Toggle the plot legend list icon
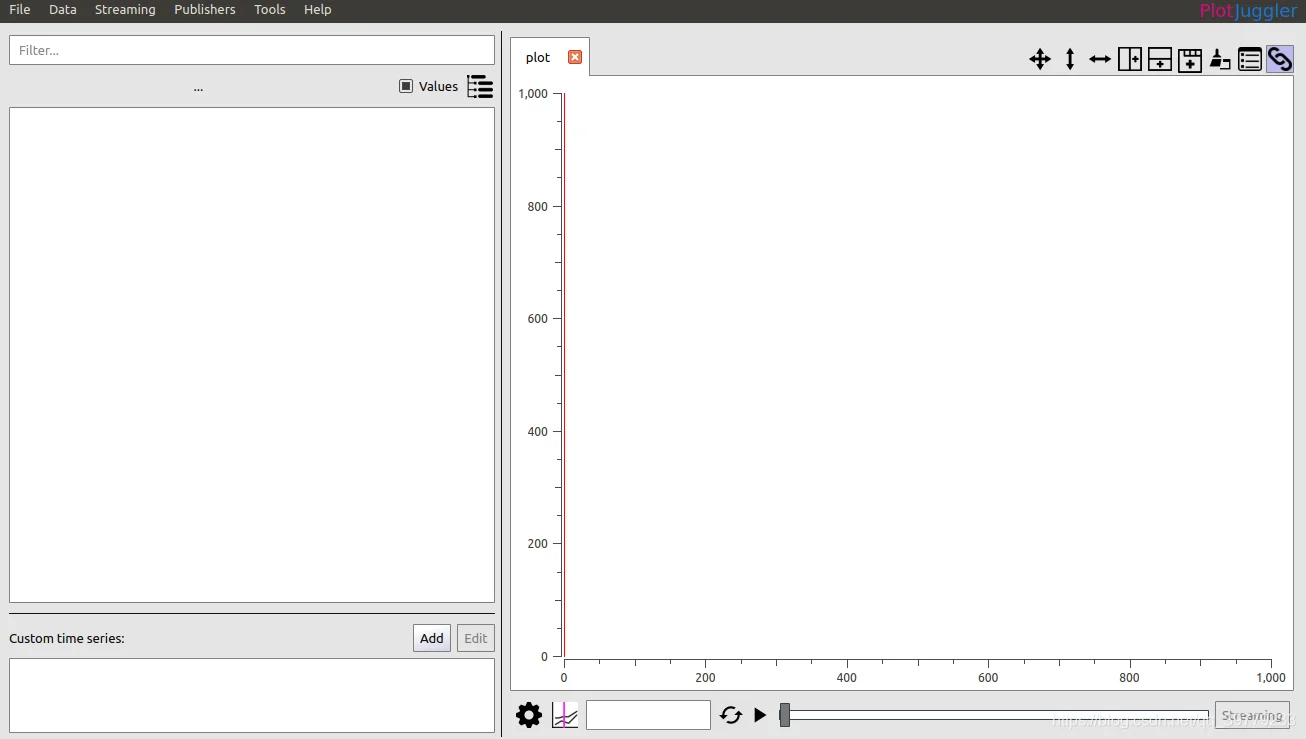Viewport: 1306px width, 739px height. (1250, 59)
